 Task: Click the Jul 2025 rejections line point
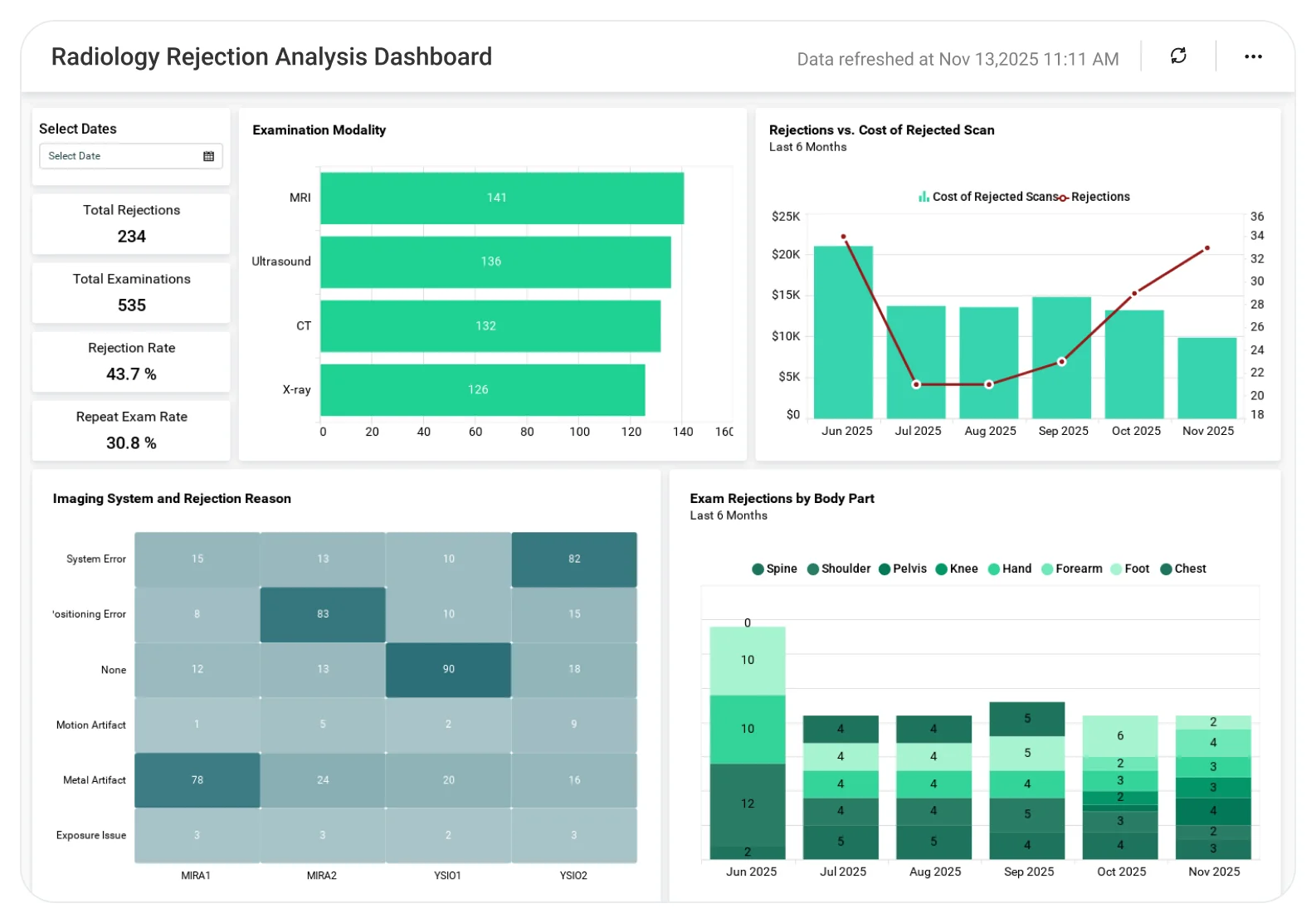tap(916, 384)
